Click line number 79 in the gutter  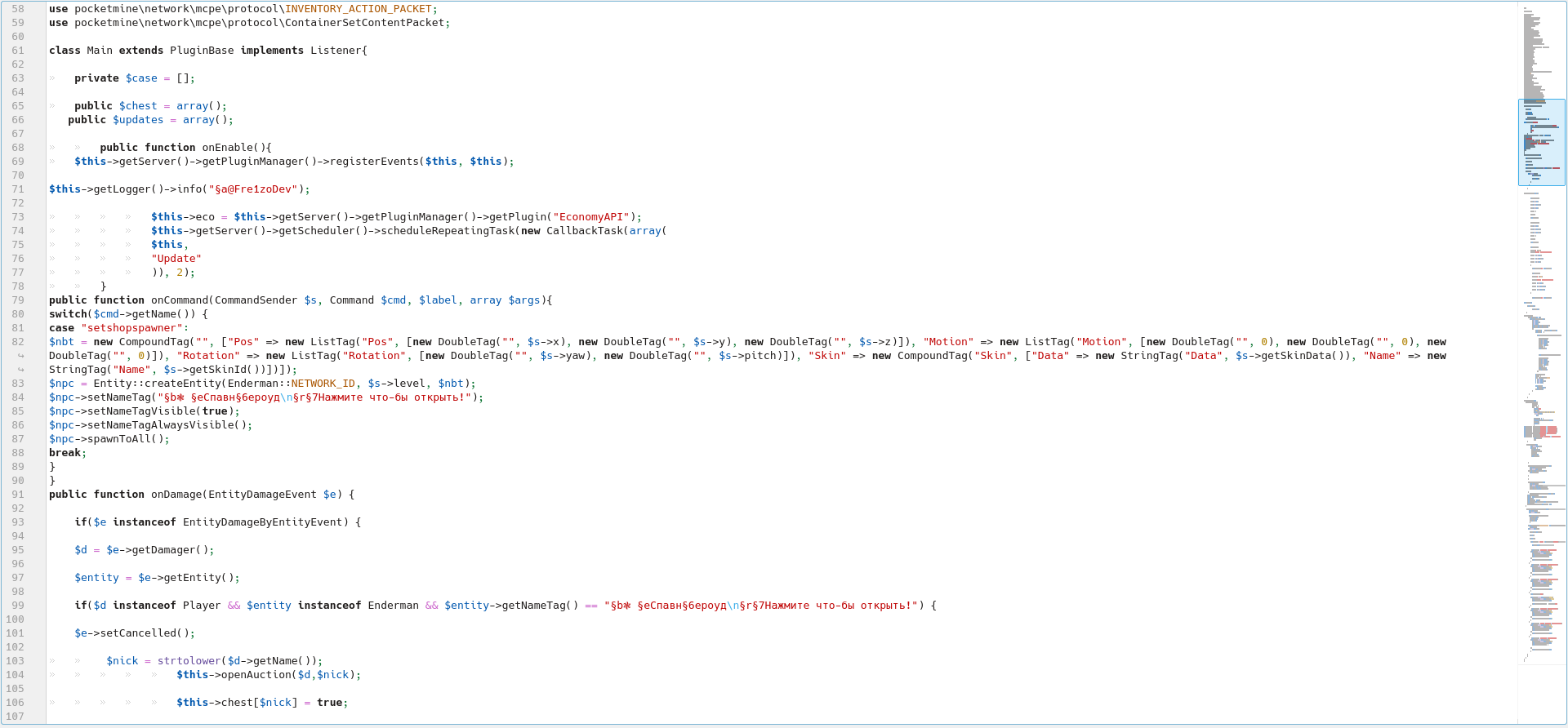pyautogui.click(x=18, y=300)
